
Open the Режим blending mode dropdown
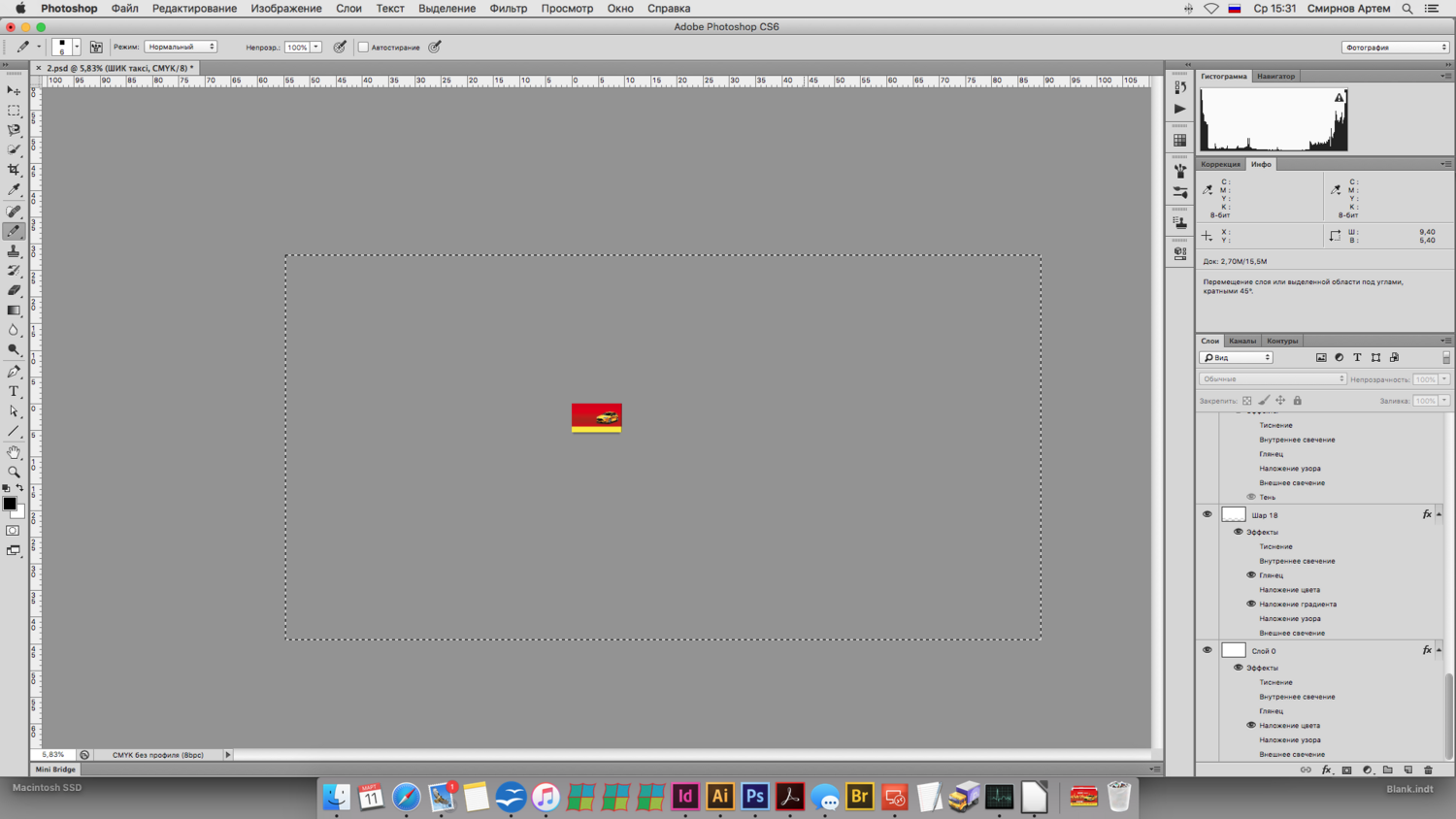point(181,47)
